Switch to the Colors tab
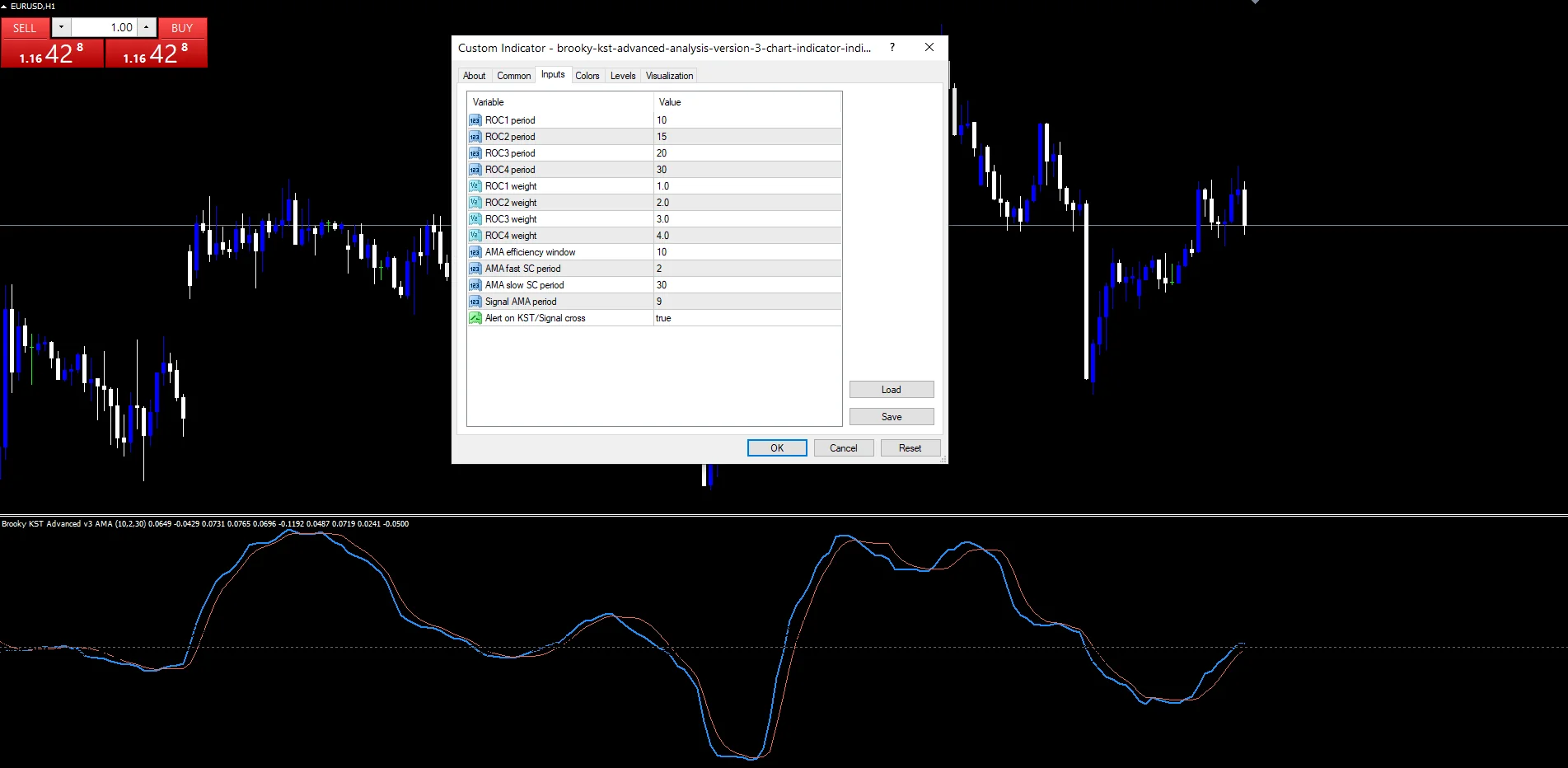1568x768 pixels. click(x=587, y=76)
